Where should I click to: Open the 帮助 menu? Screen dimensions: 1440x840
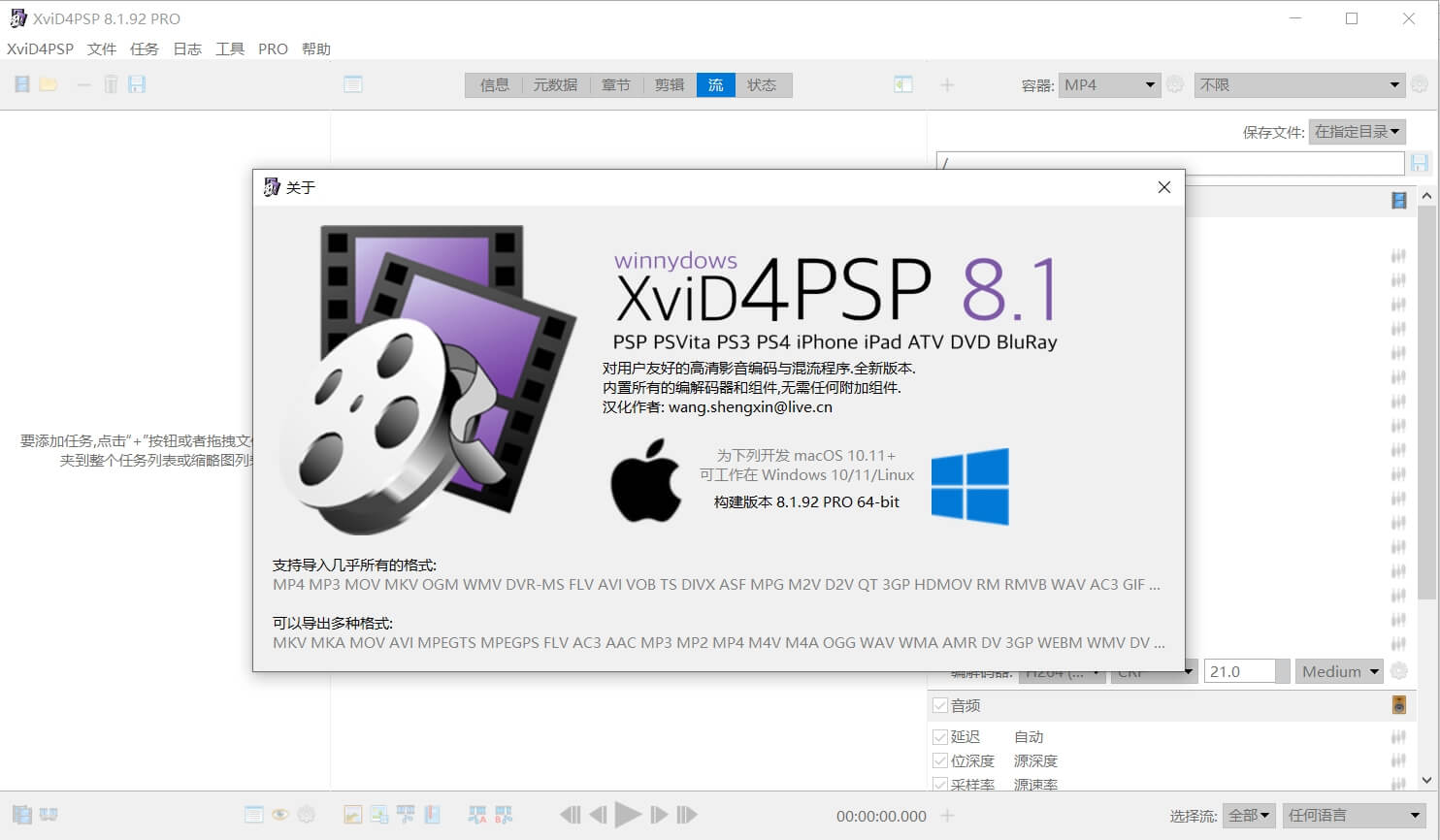click(316, 48)
